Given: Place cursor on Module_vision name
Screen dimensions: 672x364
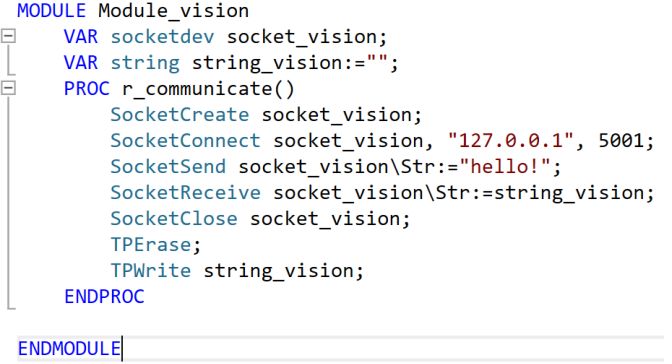Looking at the screenshot, I should [174, 11].
